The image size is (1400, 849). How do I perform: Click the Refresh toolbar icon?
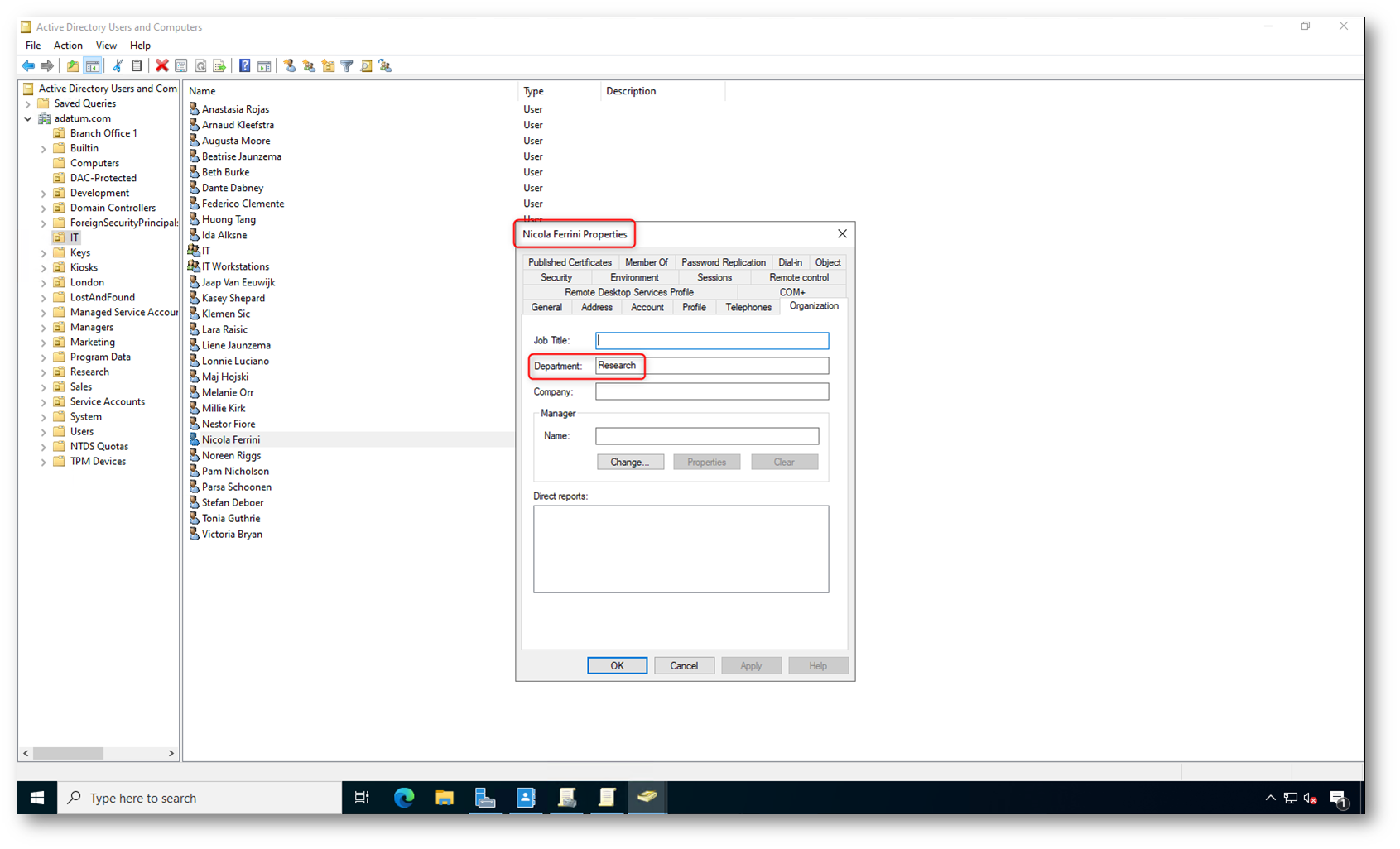click(x=200, y=66)
